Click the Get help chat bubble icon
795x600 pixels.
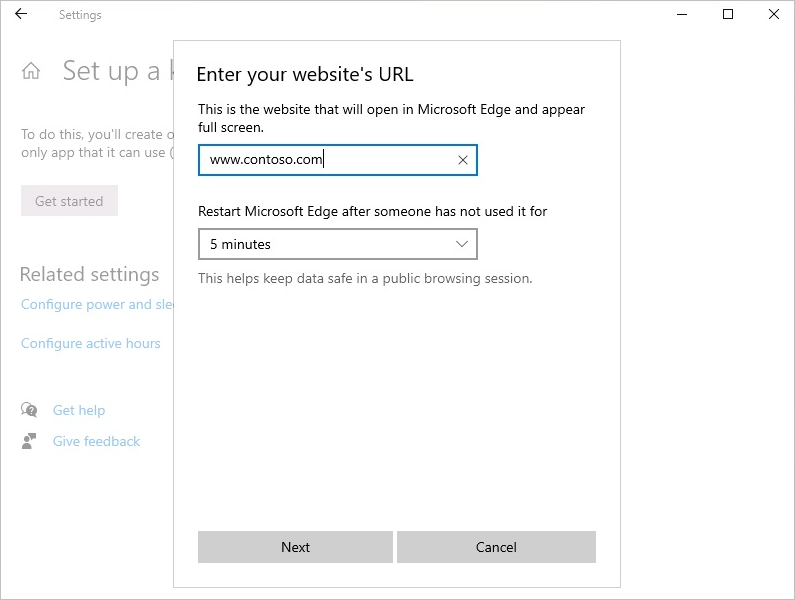29,410
